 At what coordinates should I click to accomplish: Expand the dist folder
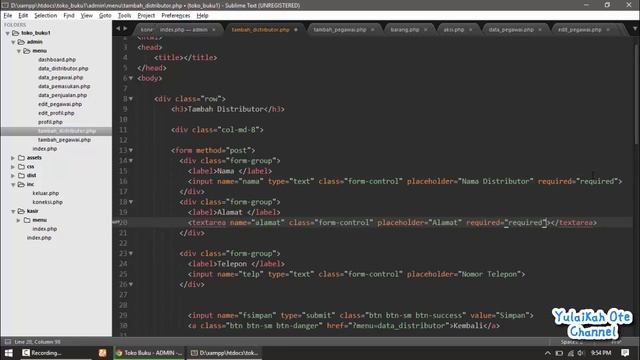pyautogui.click(x=13, y=176)
